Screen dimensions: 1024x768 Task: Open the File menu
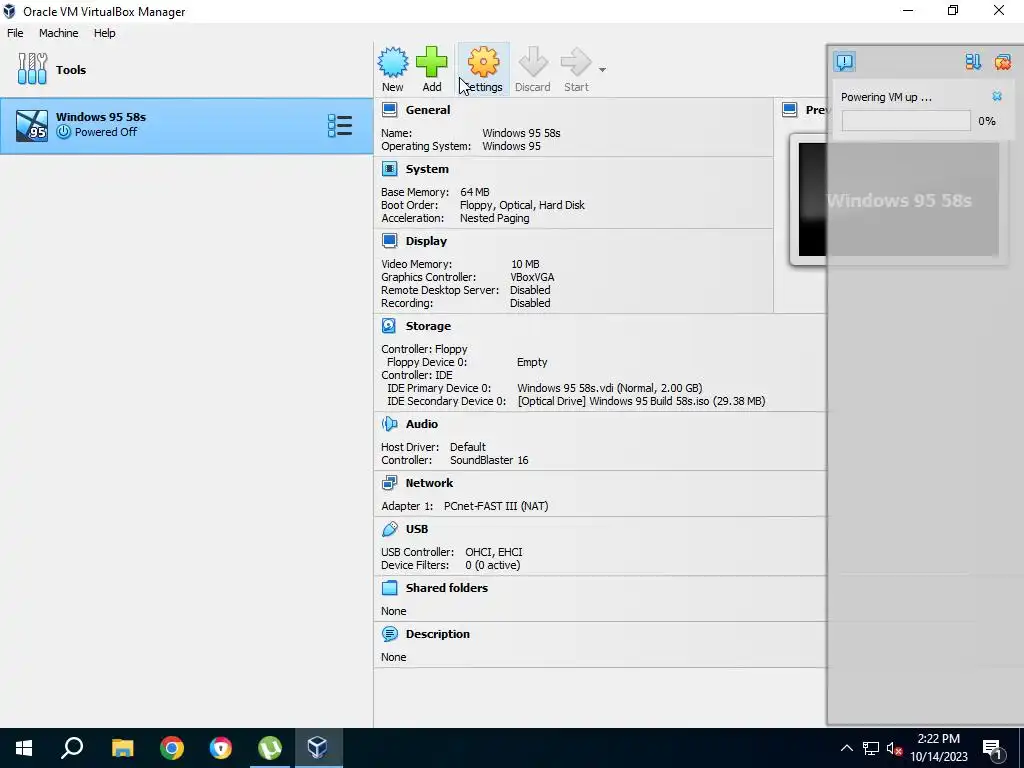click(x=15, y=33)
